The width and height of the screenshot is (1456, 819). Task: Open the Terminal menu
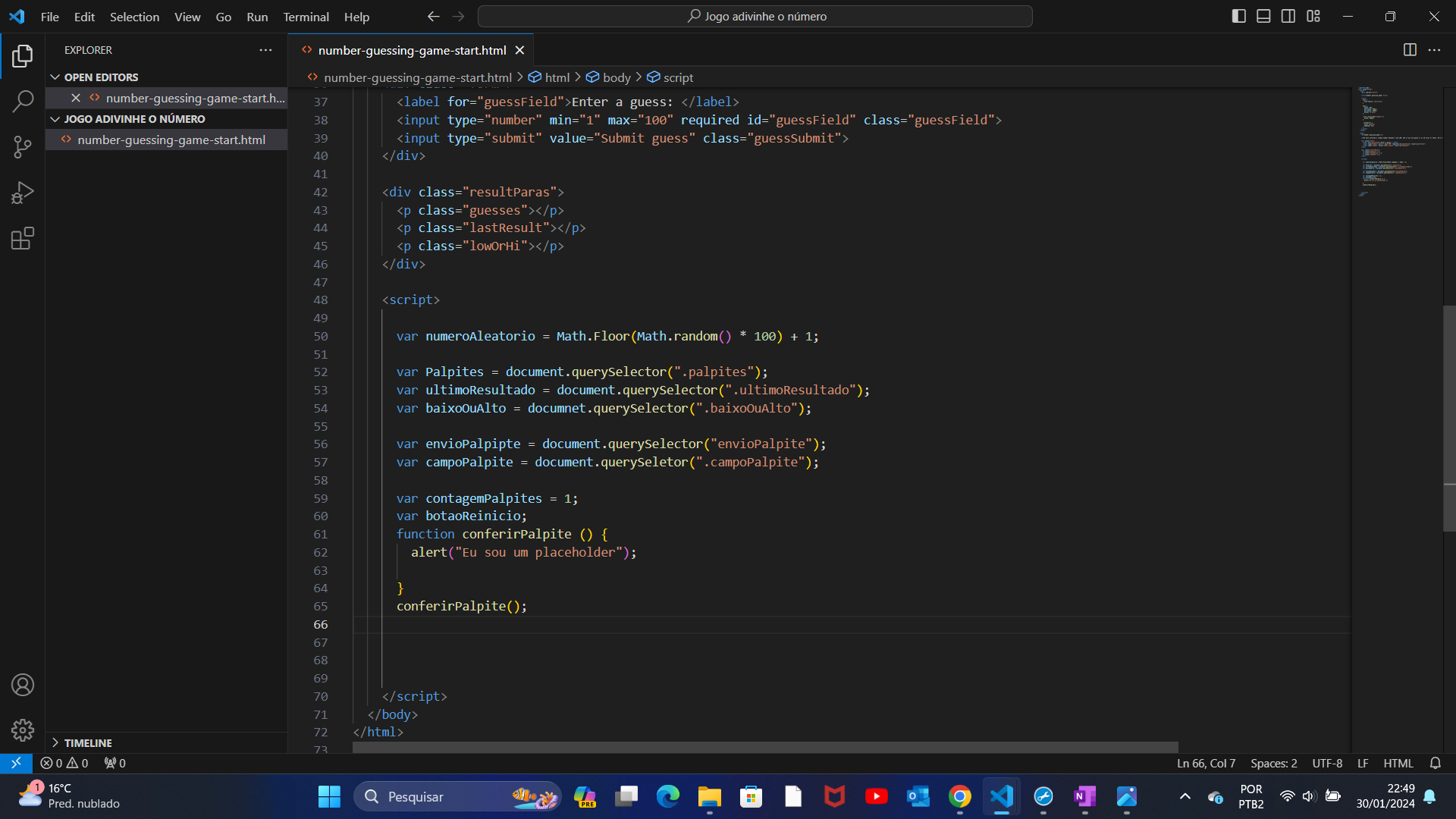click(306, 17)
